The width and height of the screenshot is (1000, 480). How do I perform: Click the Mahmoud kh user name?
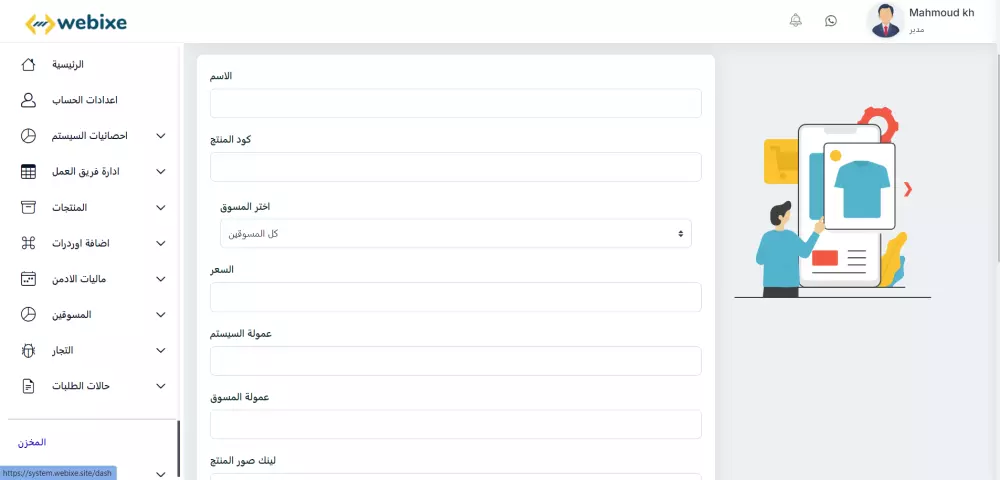pos(941,13)
